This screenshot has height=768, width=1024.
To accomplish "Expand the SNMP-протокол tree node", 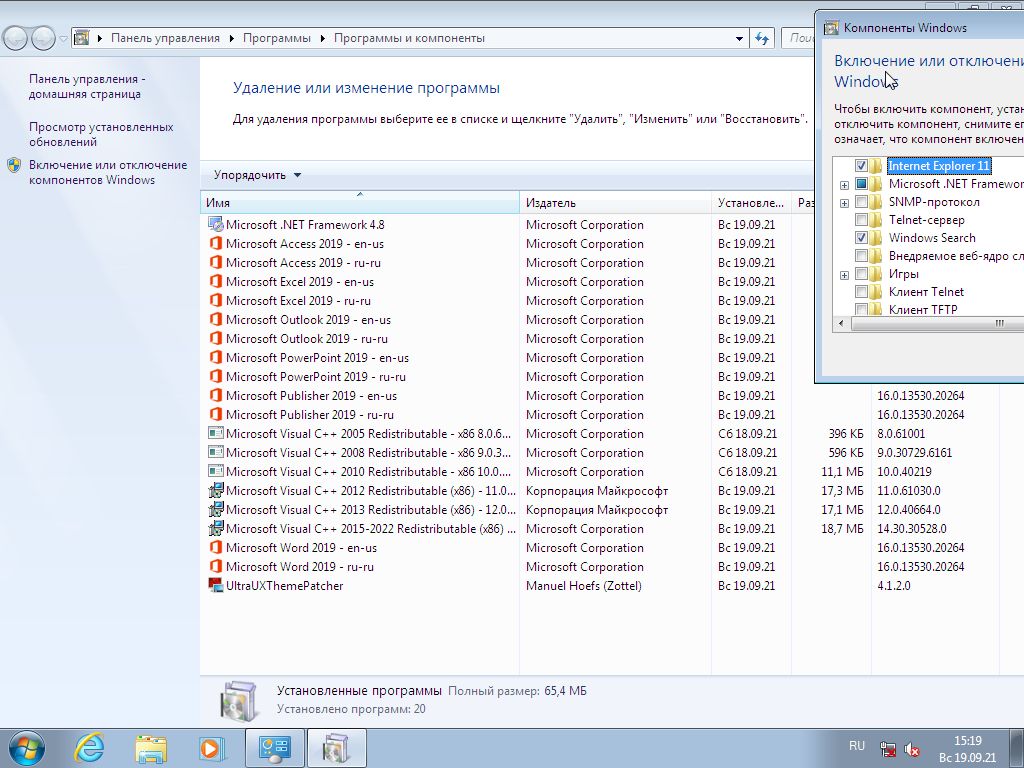I will pyautogui.click(x=844, y=203).
